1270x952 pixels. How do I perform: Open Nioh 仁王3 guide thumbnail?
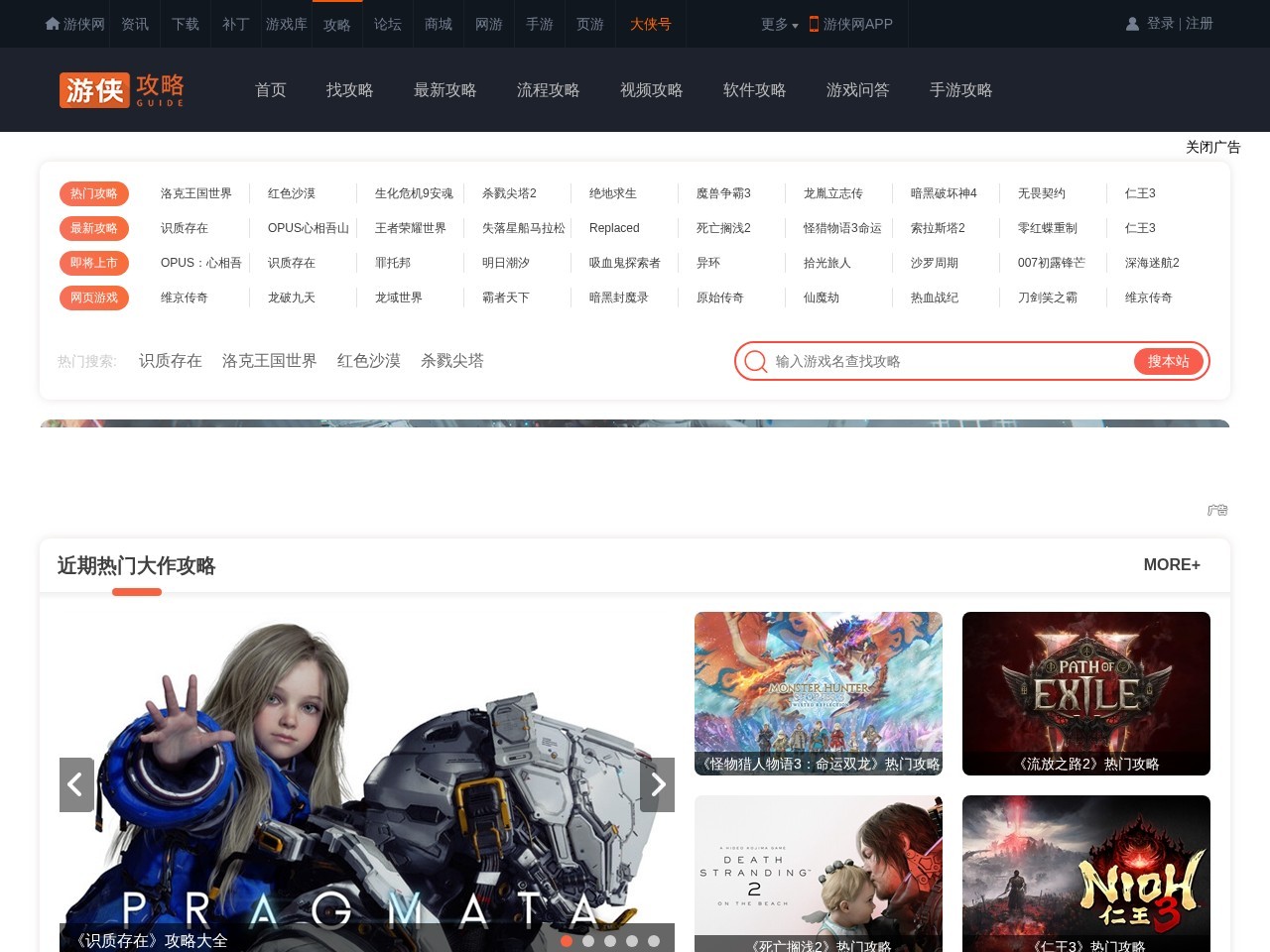1086,874
